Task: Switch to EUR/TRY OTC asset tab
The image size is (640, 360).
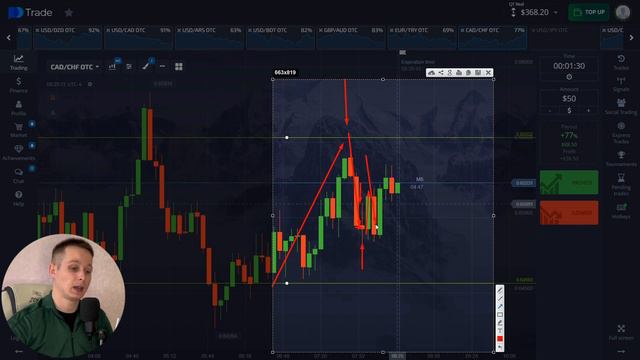Action: tap(421, 37)
